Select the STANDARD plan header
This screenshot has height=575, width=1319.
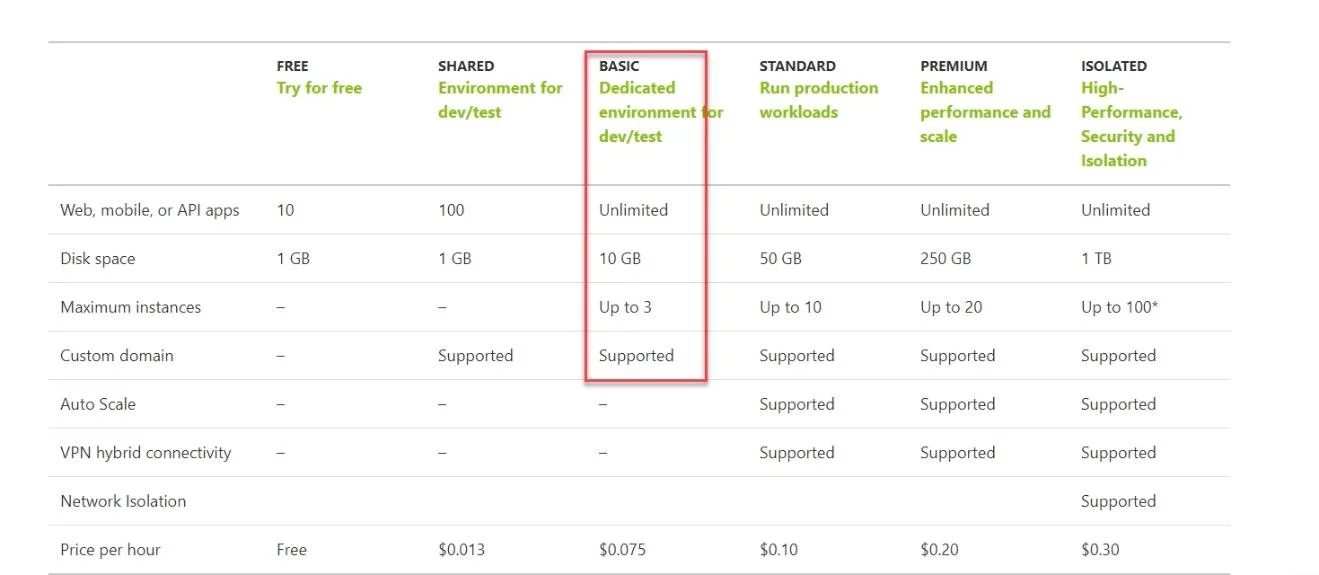pos(797,66)
